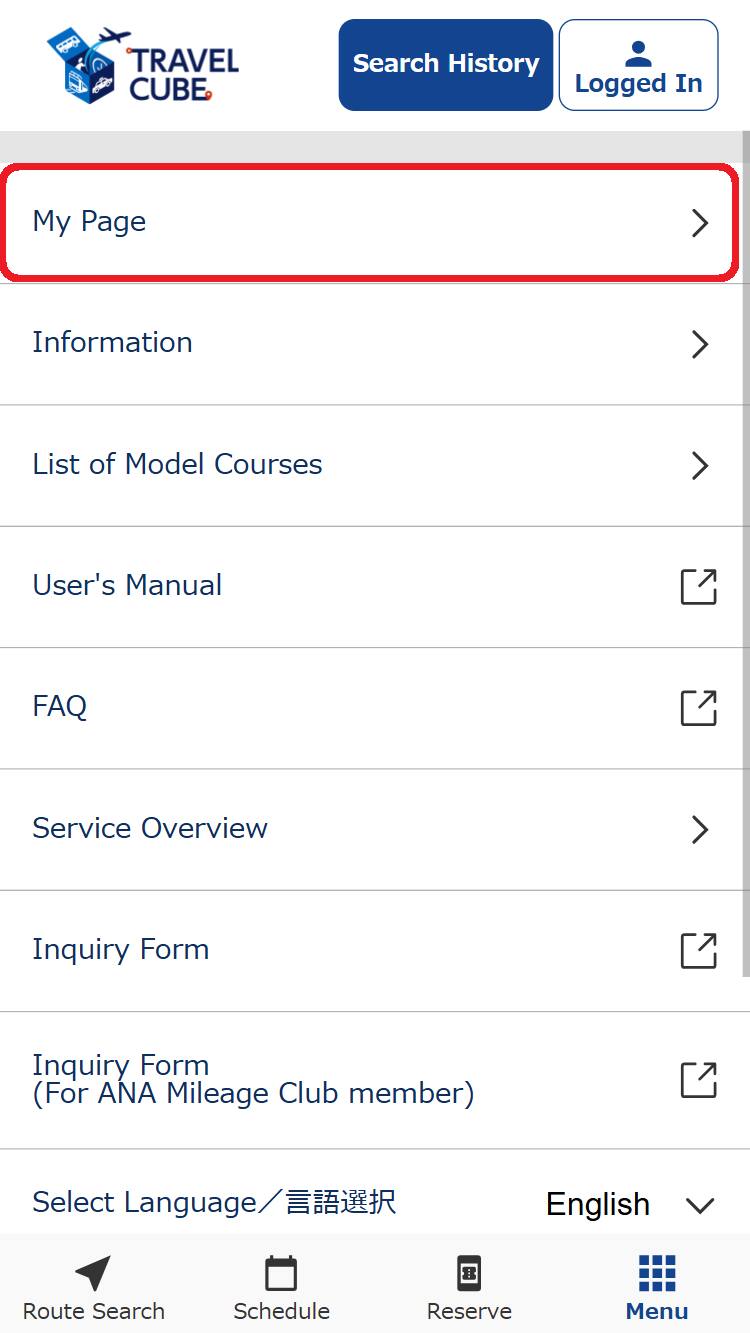Click the external link icon beside FAQ

[699, 707]
